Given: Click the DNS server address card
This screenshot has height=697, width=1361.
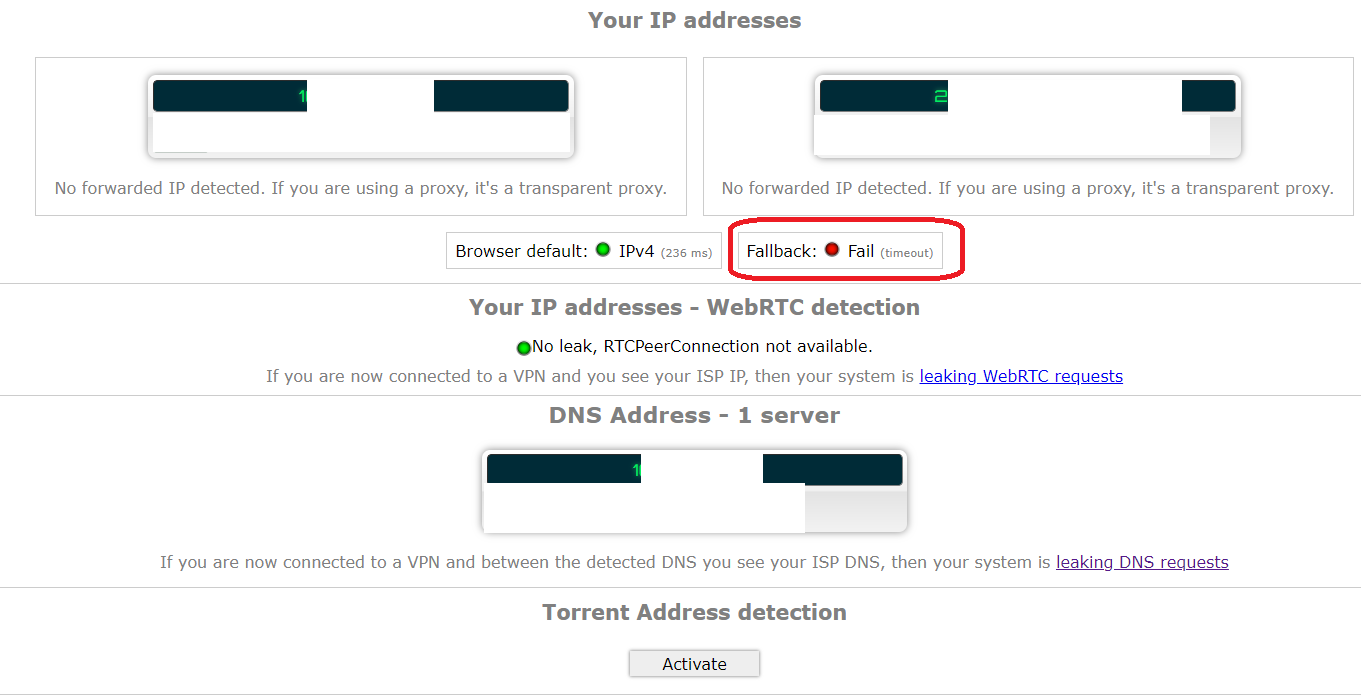Looking at the screenshot, I should [x=694, y=490].
